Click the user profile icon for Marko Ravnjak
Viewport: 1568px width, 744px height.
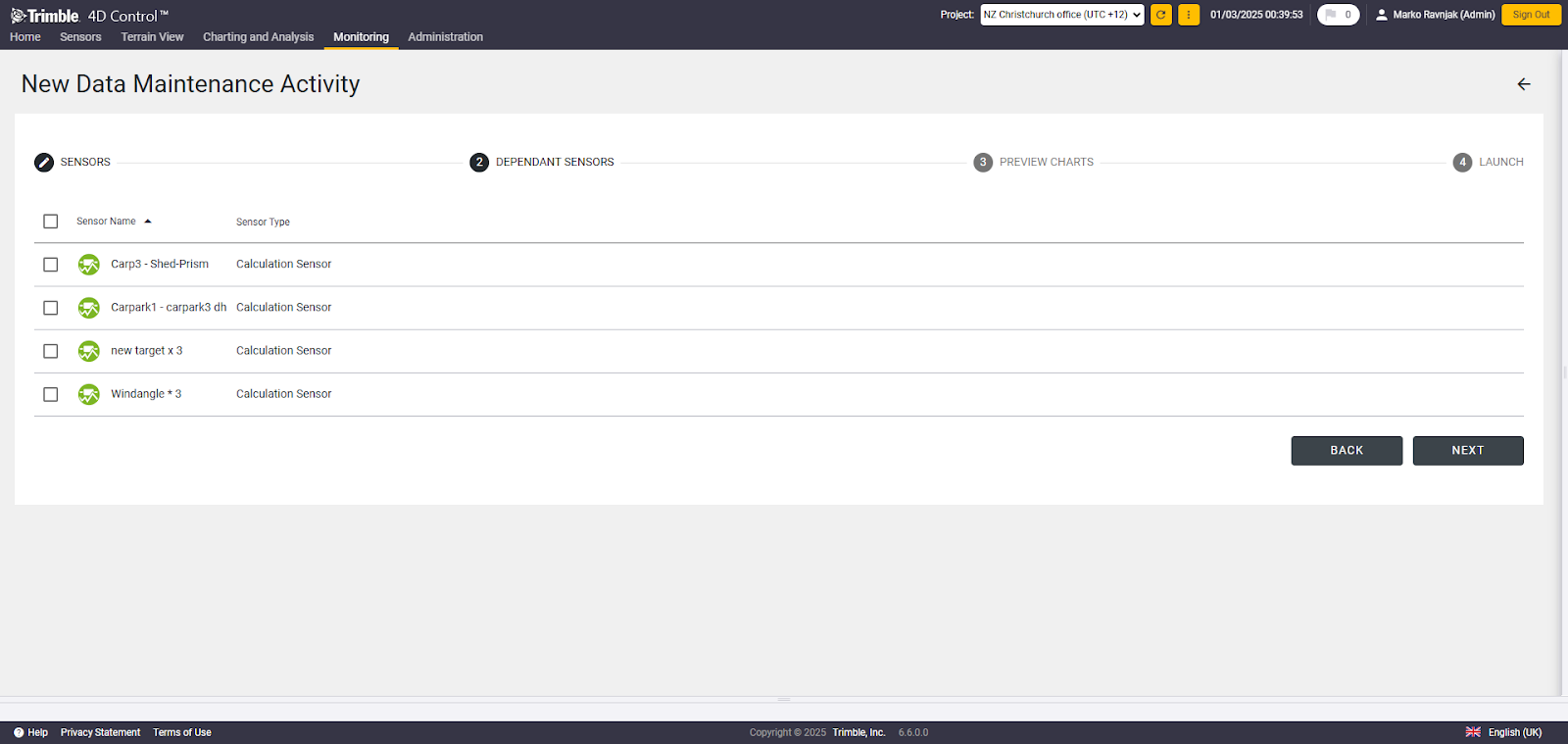(1382, 15)
